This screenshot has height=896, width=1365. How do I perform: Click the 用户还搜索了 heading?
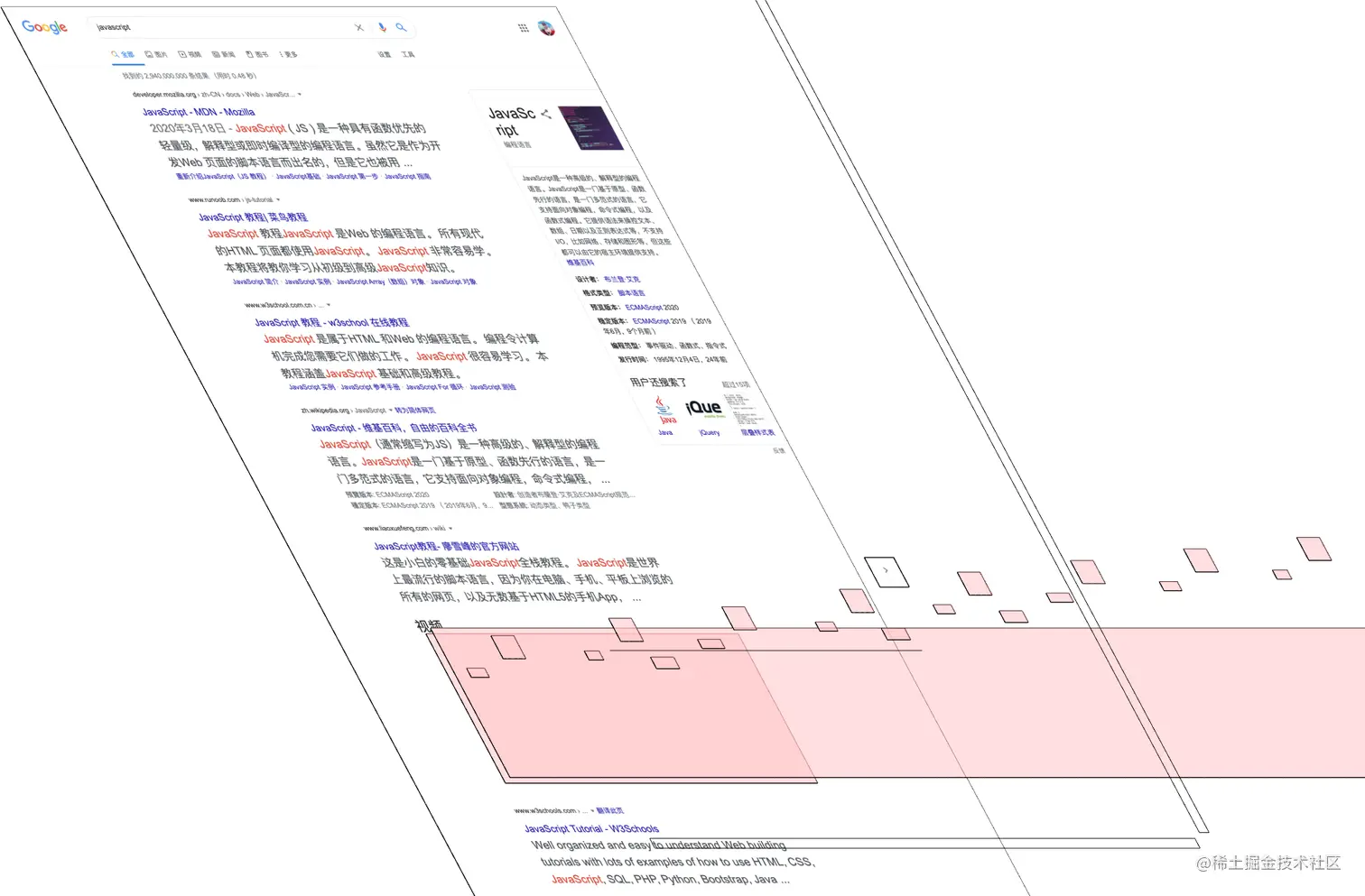658,383
